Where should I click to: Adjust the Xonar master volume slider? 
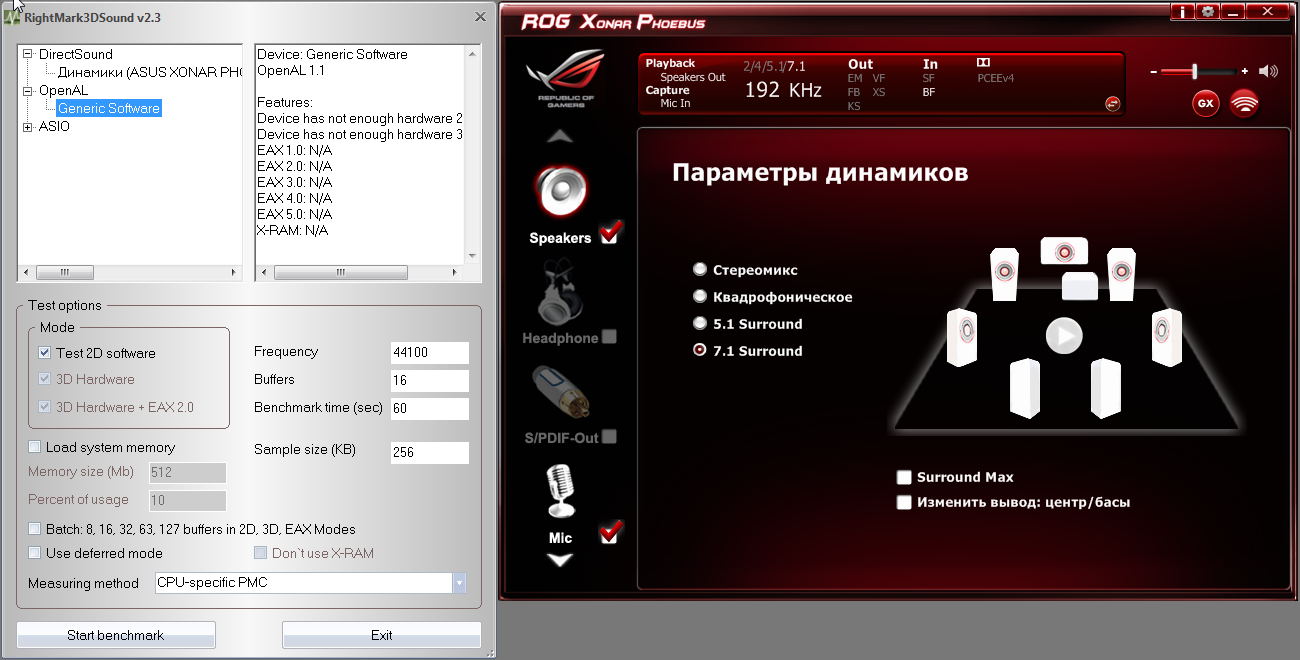tap(1194, 71)
